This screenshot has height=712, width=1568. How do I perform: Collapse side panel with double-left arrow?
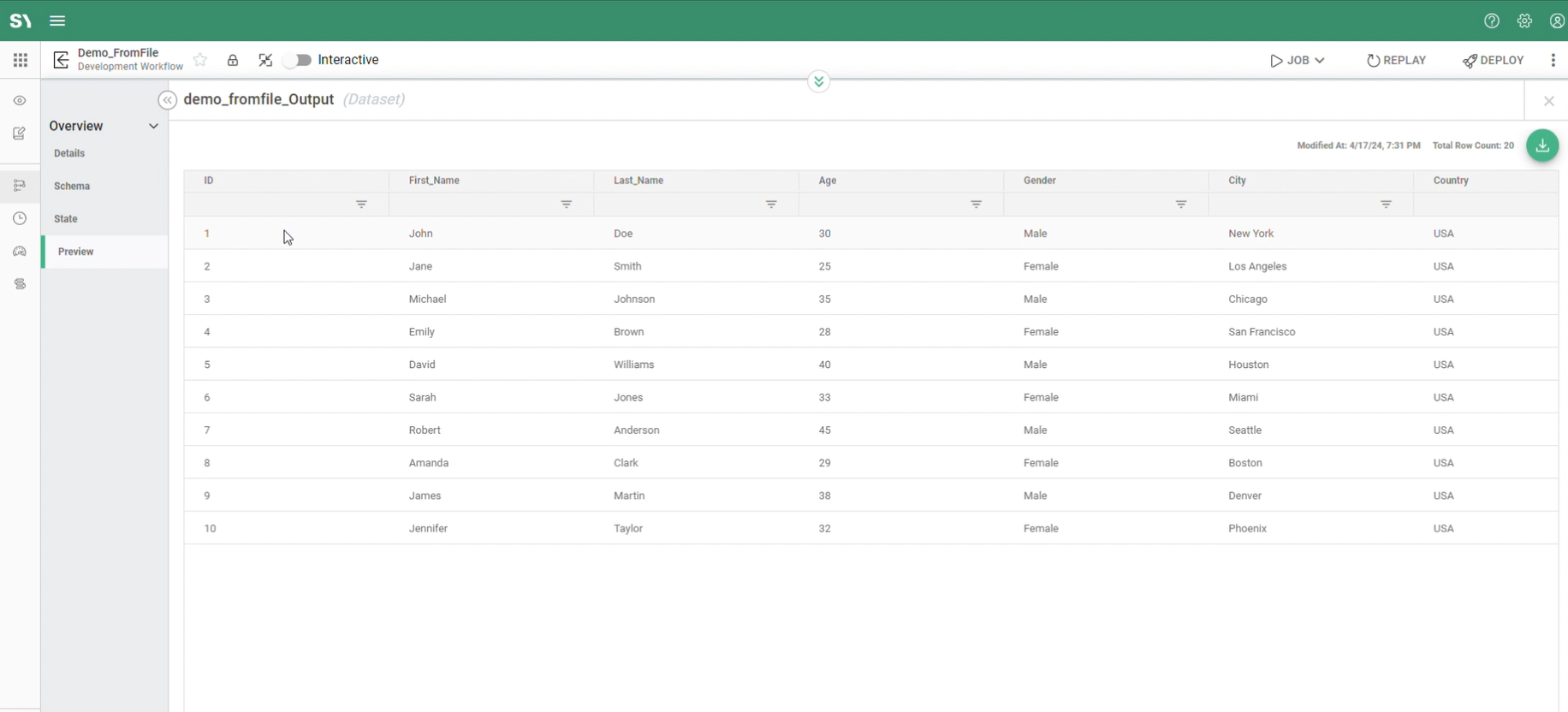coord(167,100)
